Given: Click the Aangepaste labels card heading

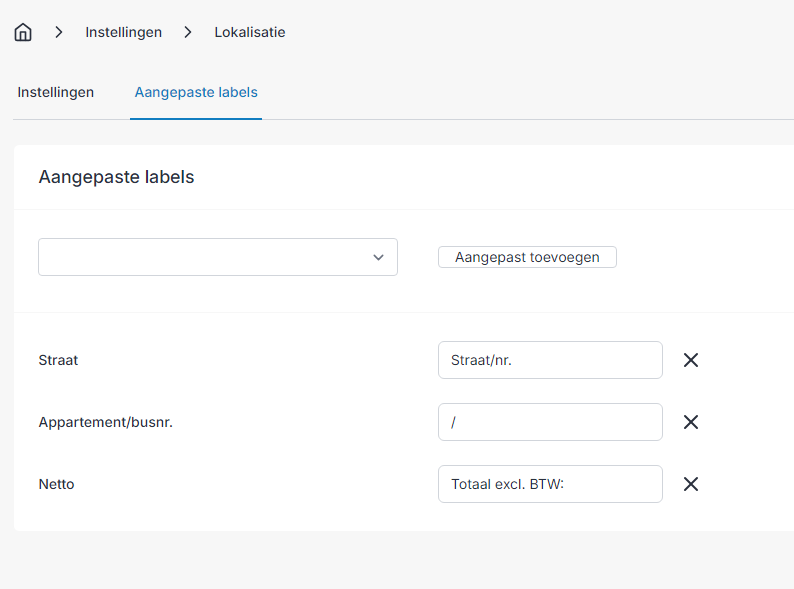Looking at the screenshot, I should (x=116, y=177).
